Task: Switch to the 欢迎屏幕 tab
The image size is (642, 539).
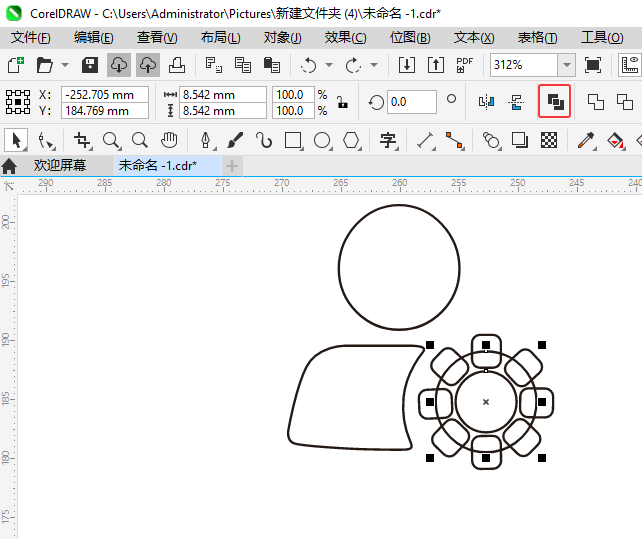Action: [x=59, y=165]
